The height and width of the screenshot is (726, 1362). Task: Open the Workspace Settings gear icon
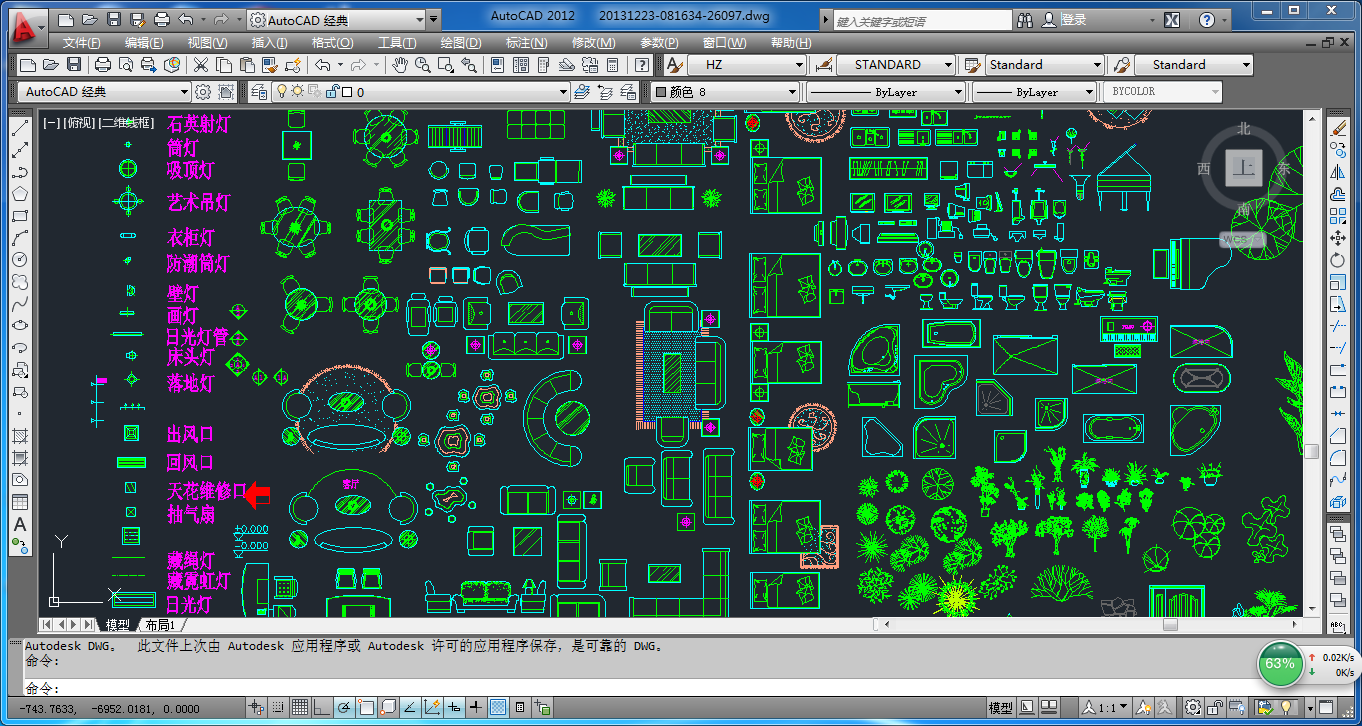[x=203, y=92]
